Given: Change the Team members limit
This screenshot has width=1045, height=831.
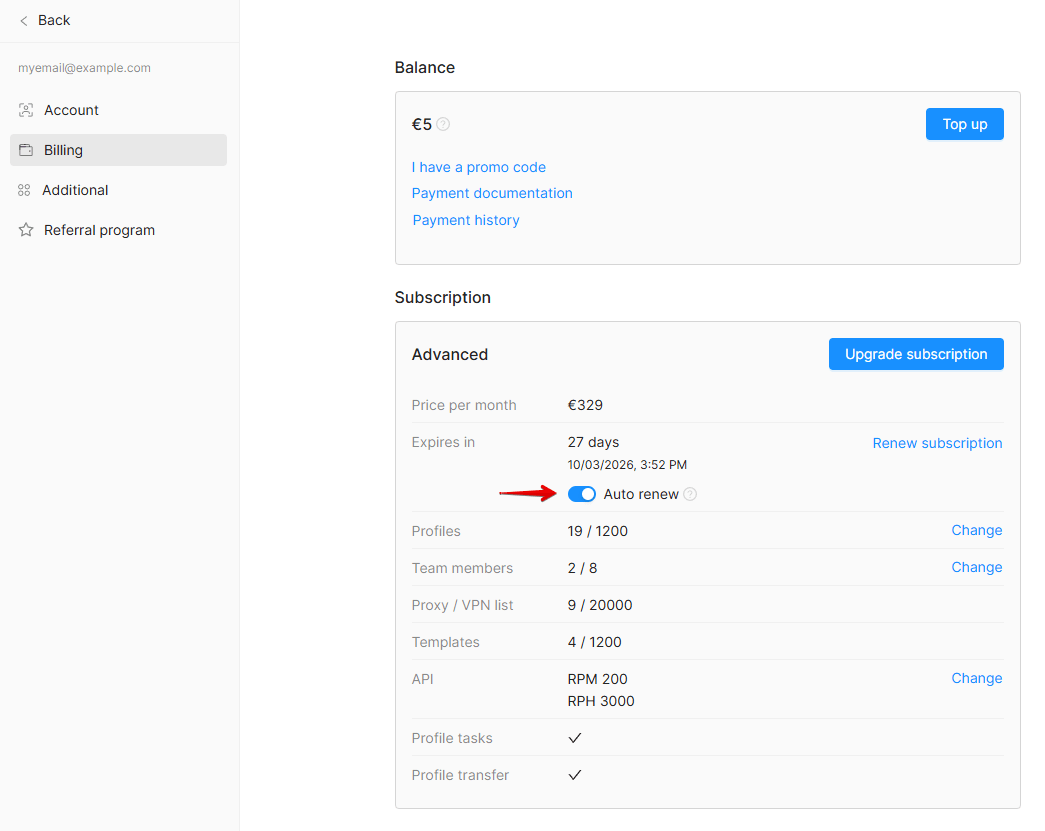Looking at the screenshot, I should tap(976, 567).
